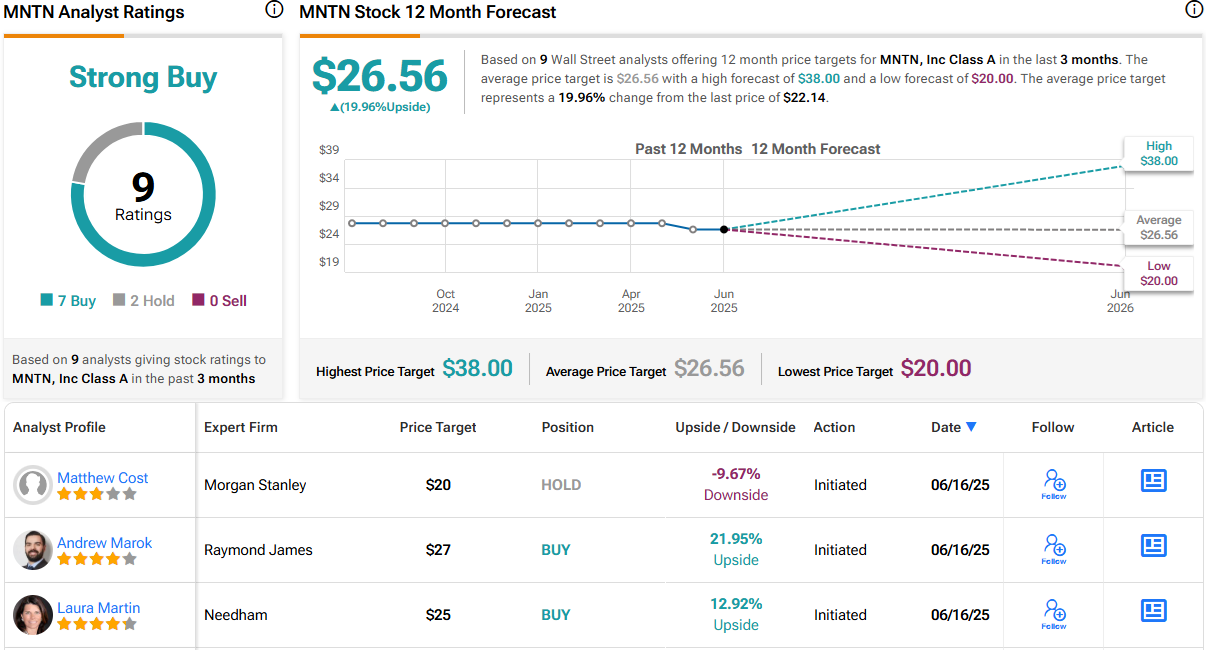Click the teal 7 Buy legend swatch

tap(46, 300)
